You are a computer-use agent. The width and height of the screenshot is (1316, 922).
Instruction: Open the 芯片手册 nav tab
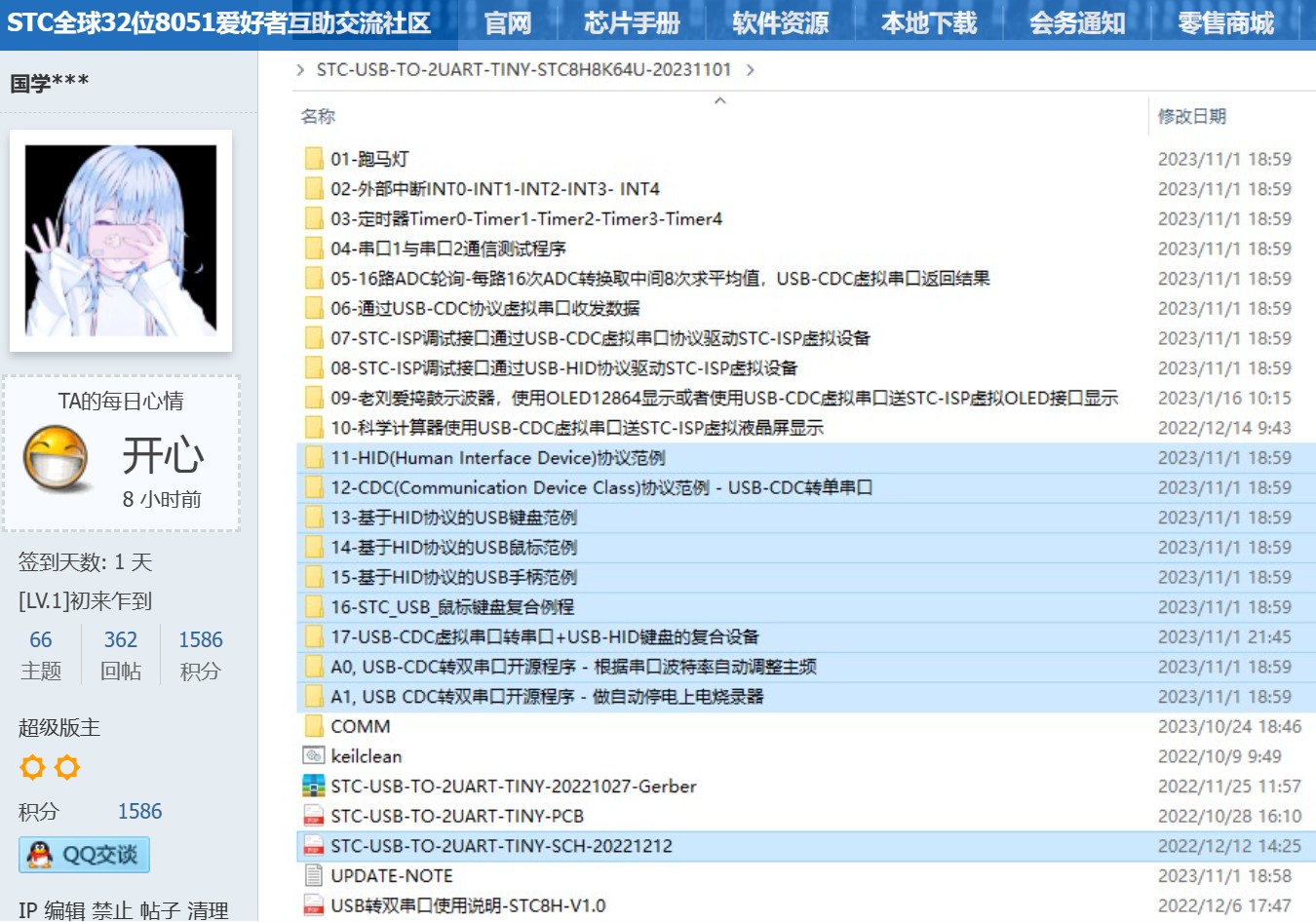(632, 23)
